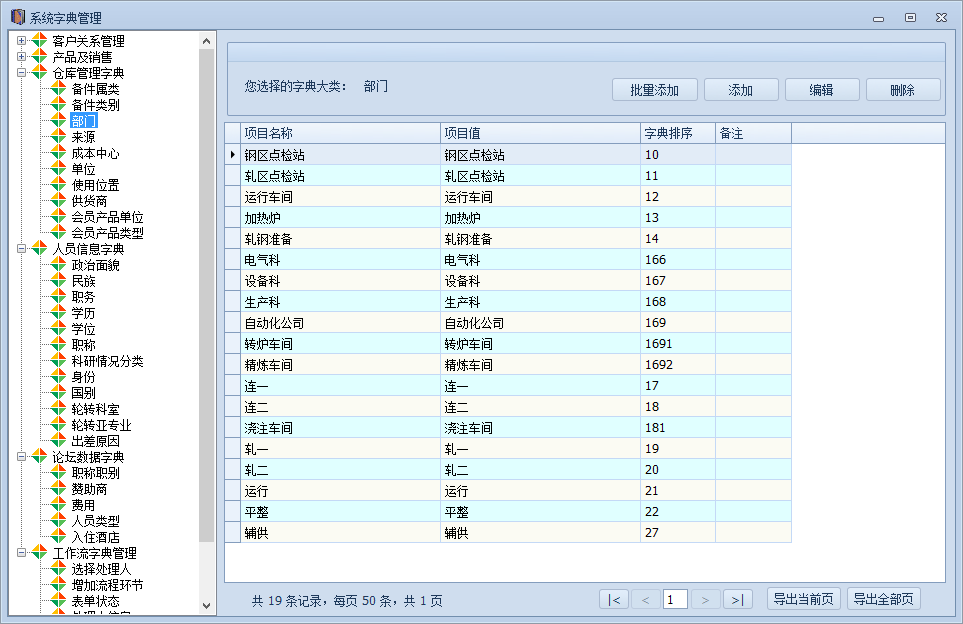Click the icon beside 出差原因 node

click(58, 441)
